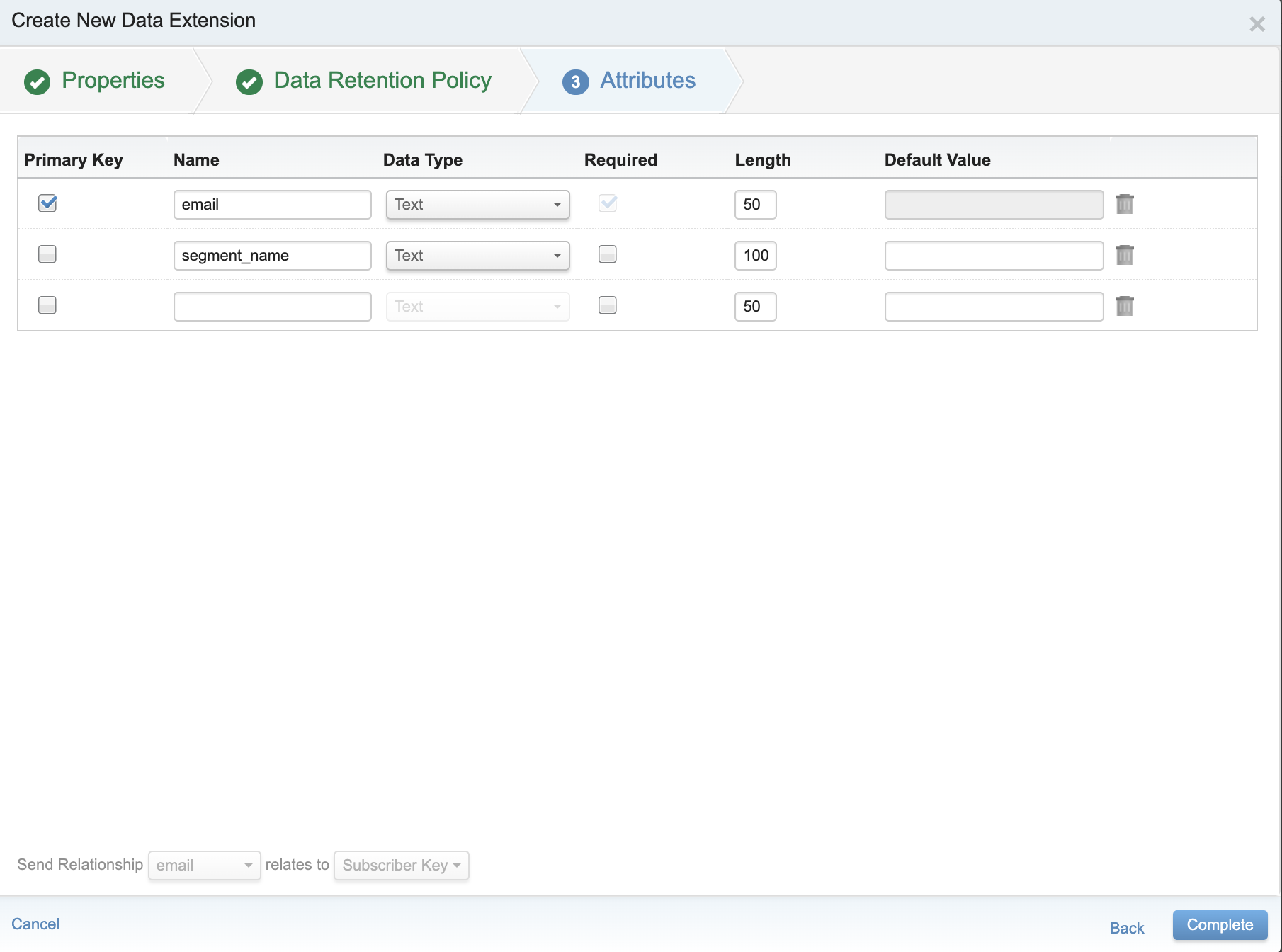Enable Primary Key for segment_name
This screenshot has height=952, width=1282.
pyautogui.click(x=47, y=254)
